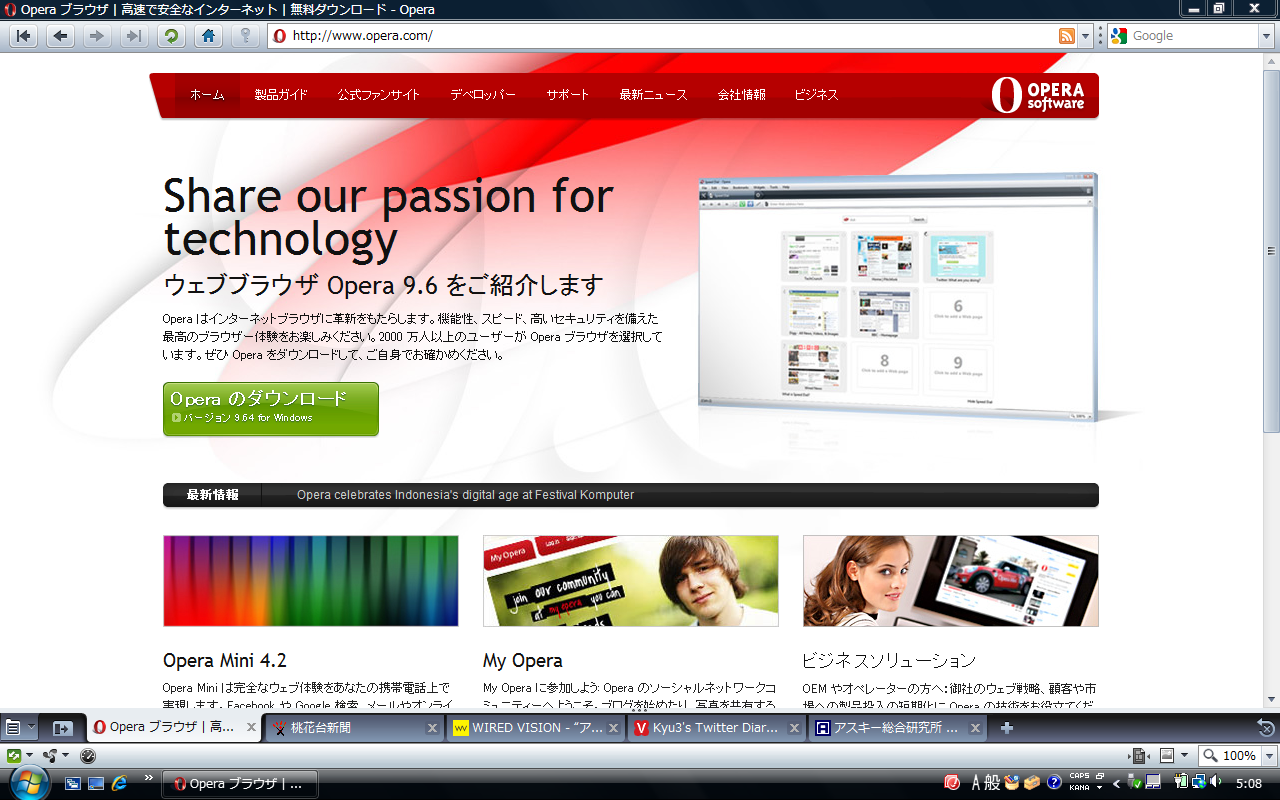Expand the Opera Unite dropdown arrow

[x=65, y=756]
